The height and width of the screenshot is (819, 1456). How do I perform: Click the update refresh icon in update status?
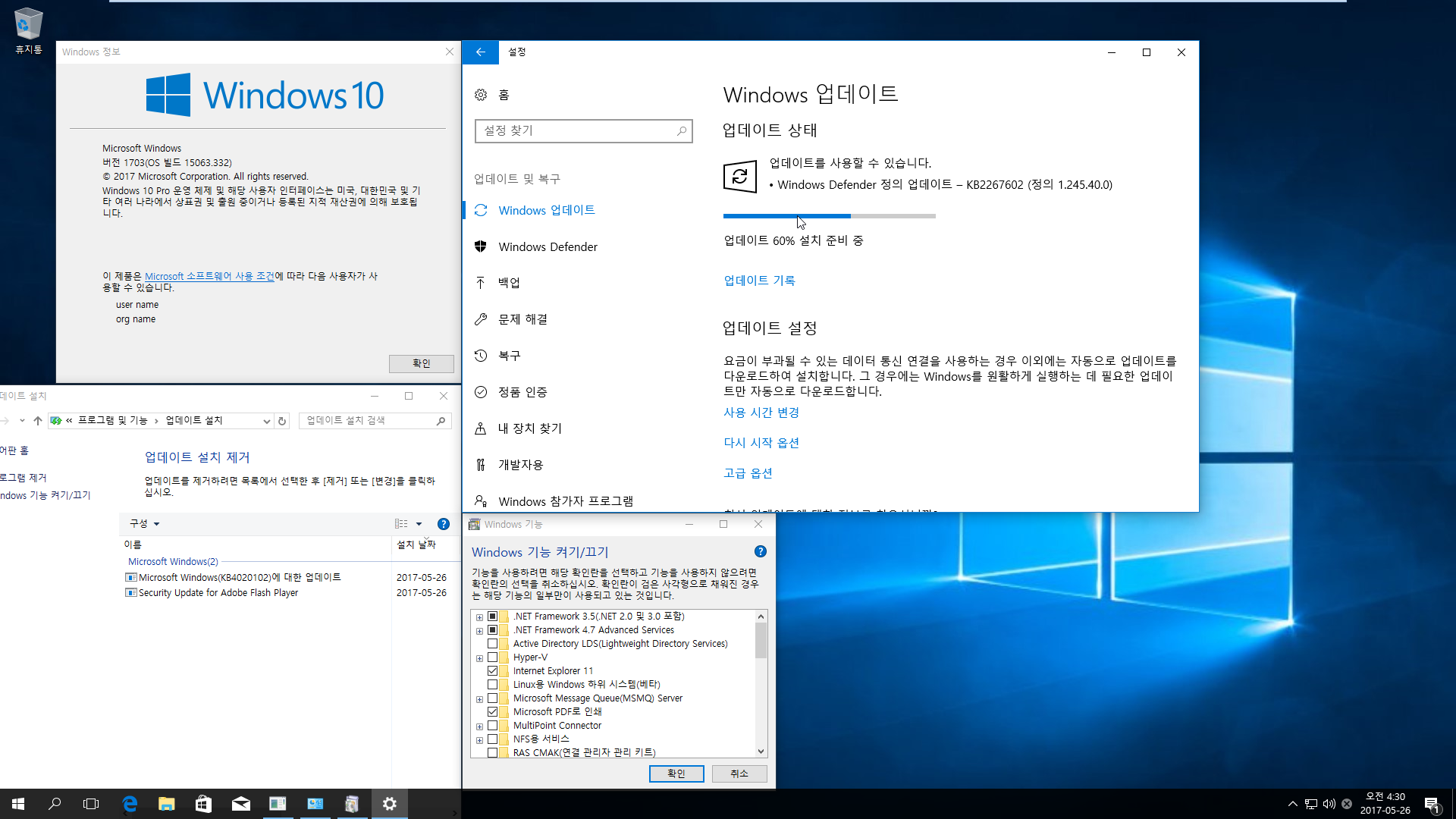[x=740, y=177]
